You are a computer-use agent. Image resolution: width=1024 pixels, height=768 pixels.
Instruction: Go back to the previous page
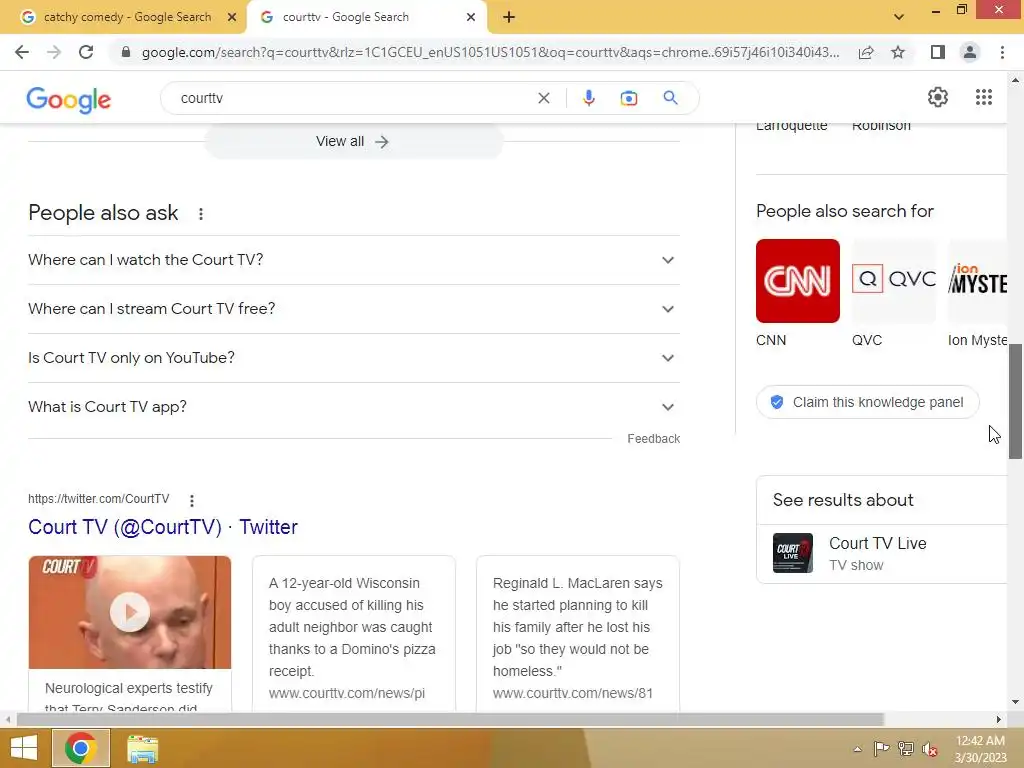pos(22,52)
